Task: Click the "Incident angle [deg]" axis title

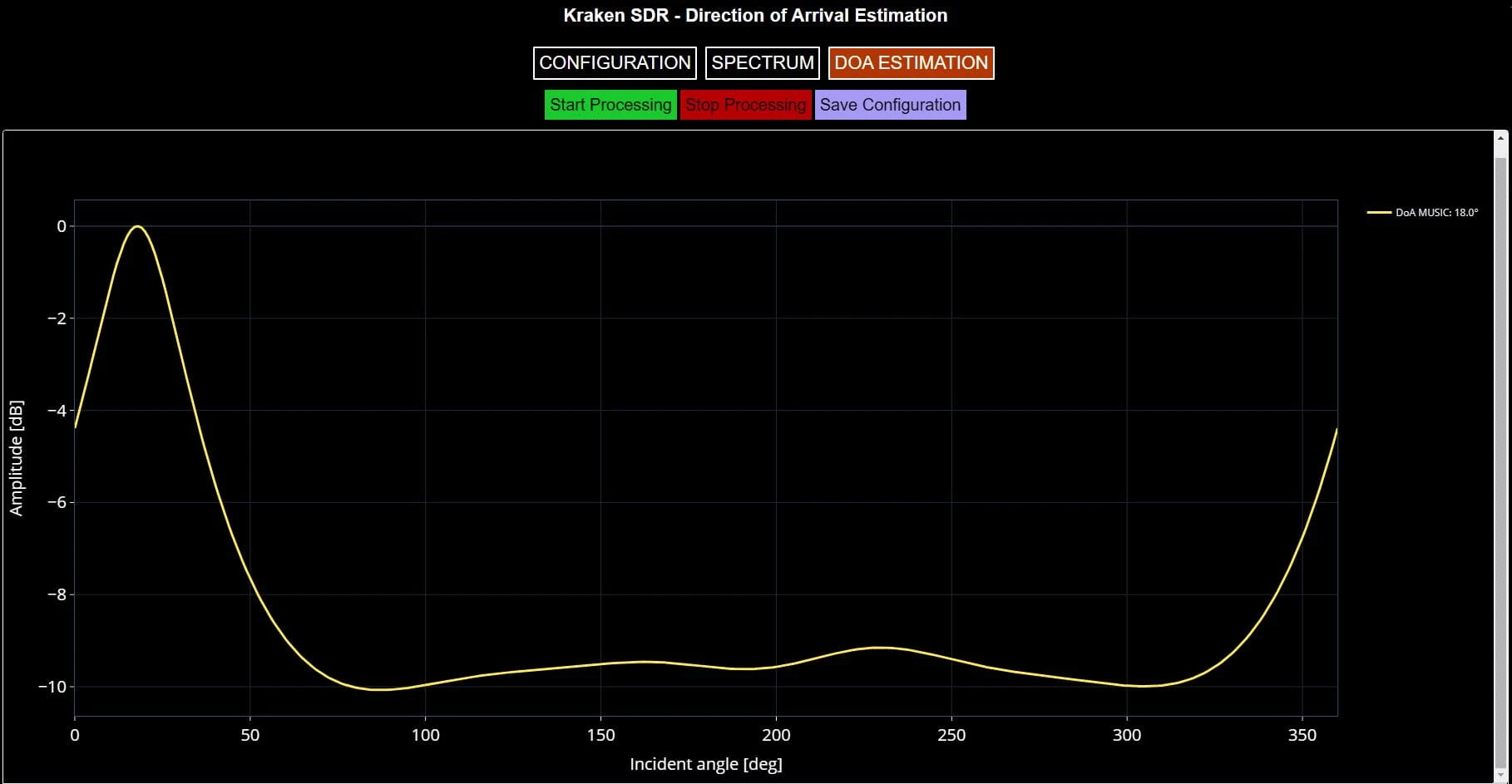Action: pos(705,764)
